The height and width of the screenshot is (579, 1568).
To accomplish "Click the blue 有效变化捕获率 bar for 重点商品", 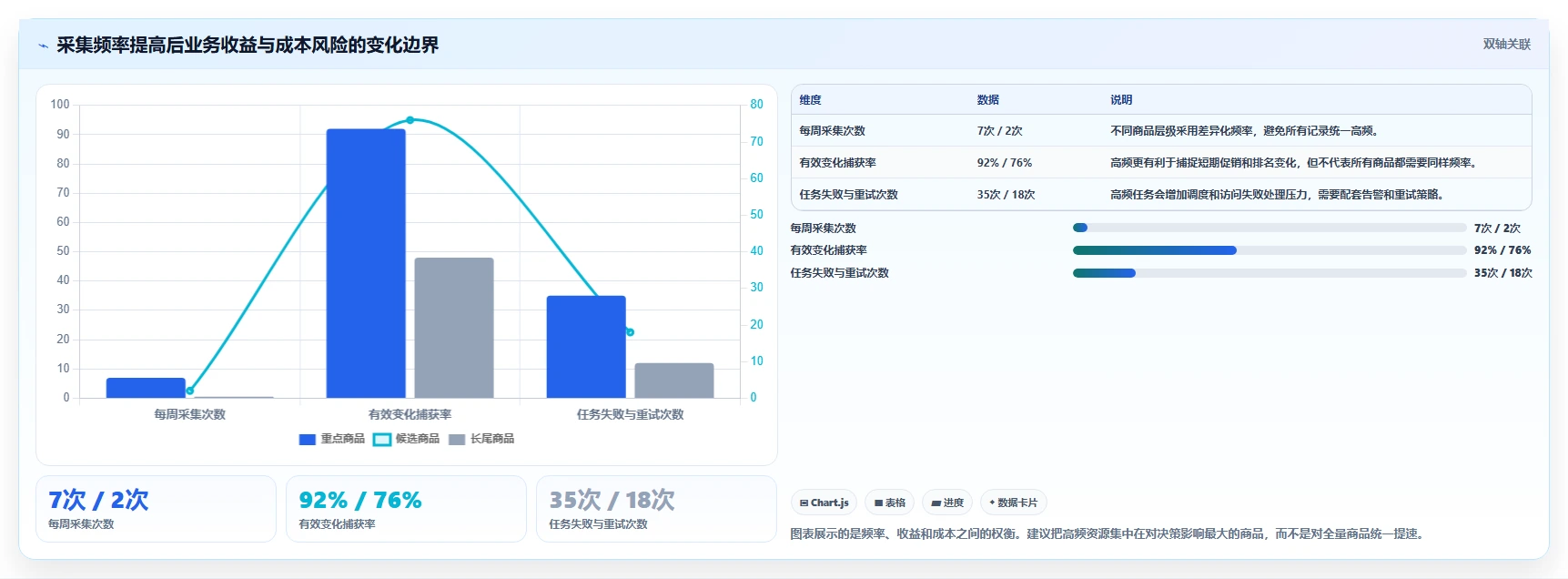I will coord(366,263).
